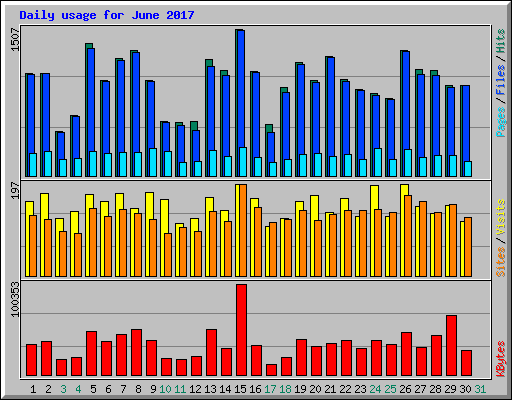Click day 16 on the bottom axis
The width and height of the screenshot is (512, 400).
pyautogui.click(x=255, y=389)
